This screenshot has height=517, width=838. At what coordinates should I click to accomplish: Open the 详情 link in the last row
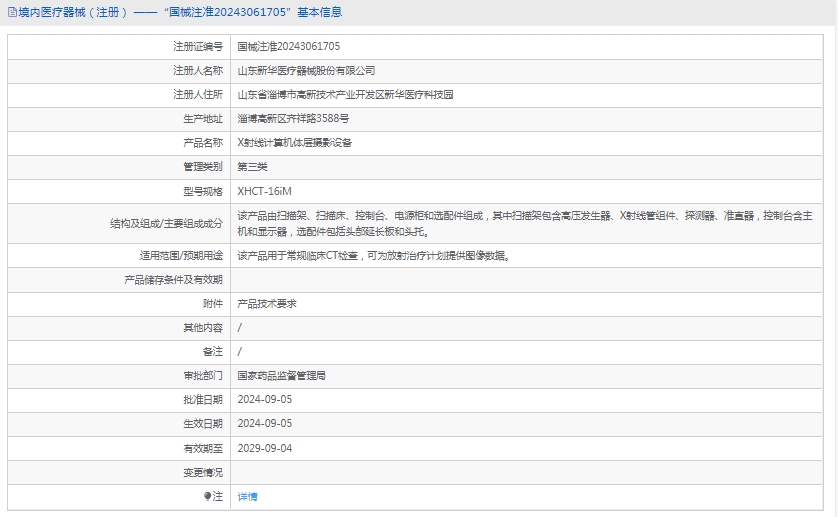pos(247,496)
